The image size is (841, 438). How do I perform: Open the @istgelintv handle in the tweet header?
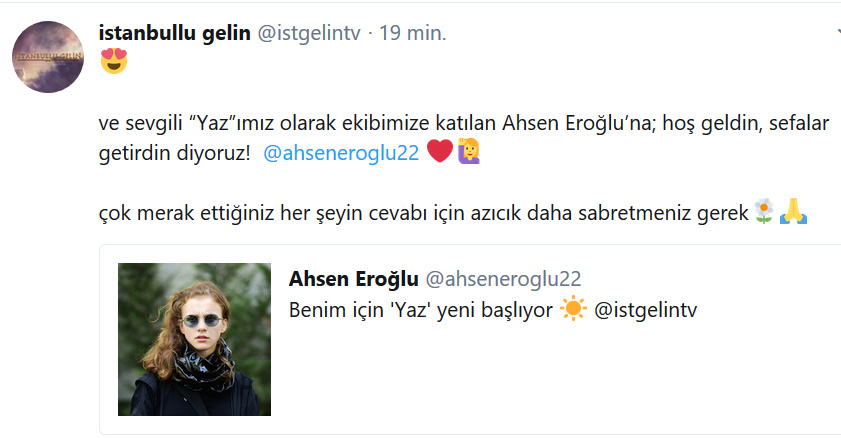[x=309, y=33]
